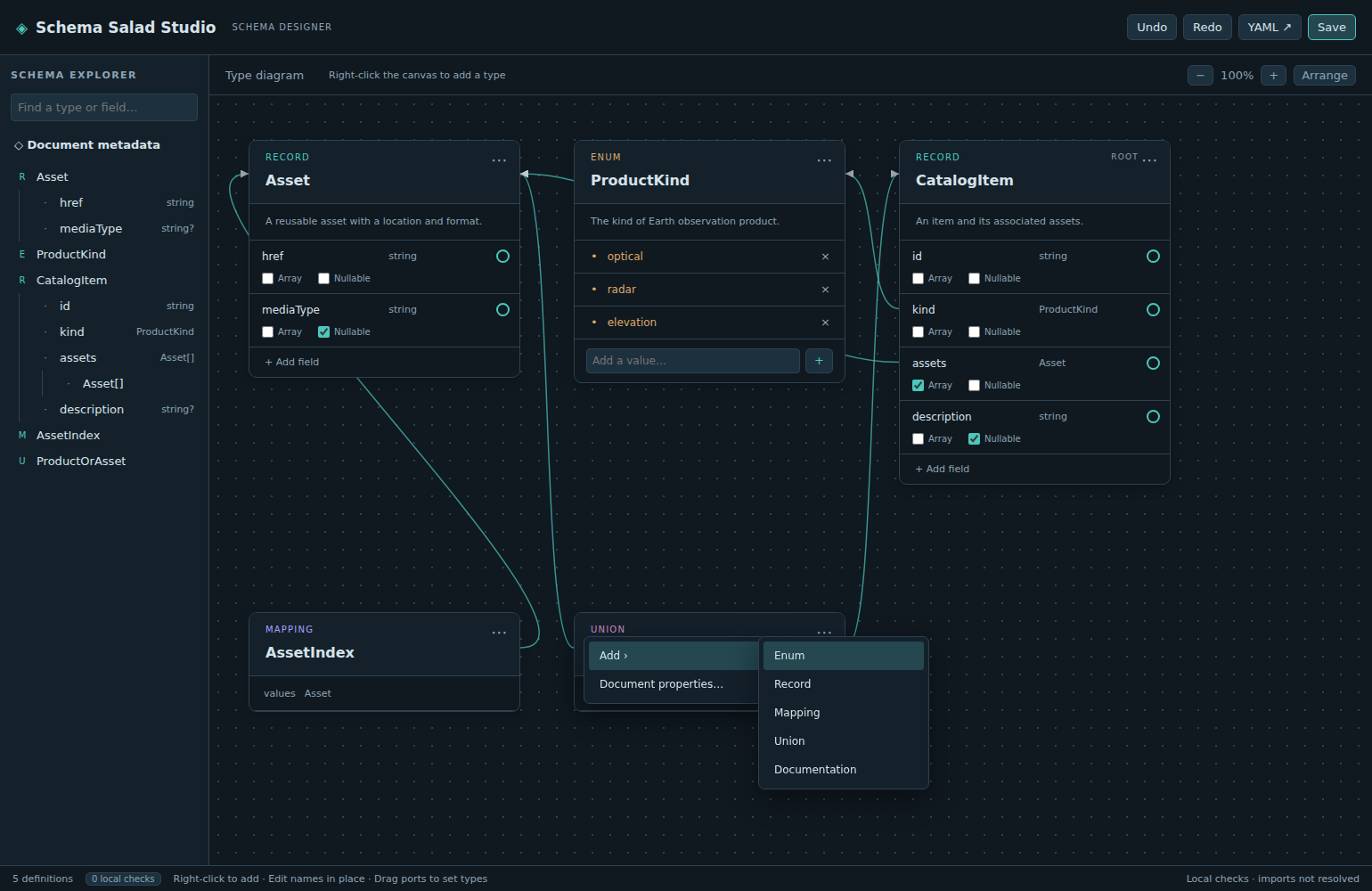Open the ProductKind card options menu

(x=824, y=160)
